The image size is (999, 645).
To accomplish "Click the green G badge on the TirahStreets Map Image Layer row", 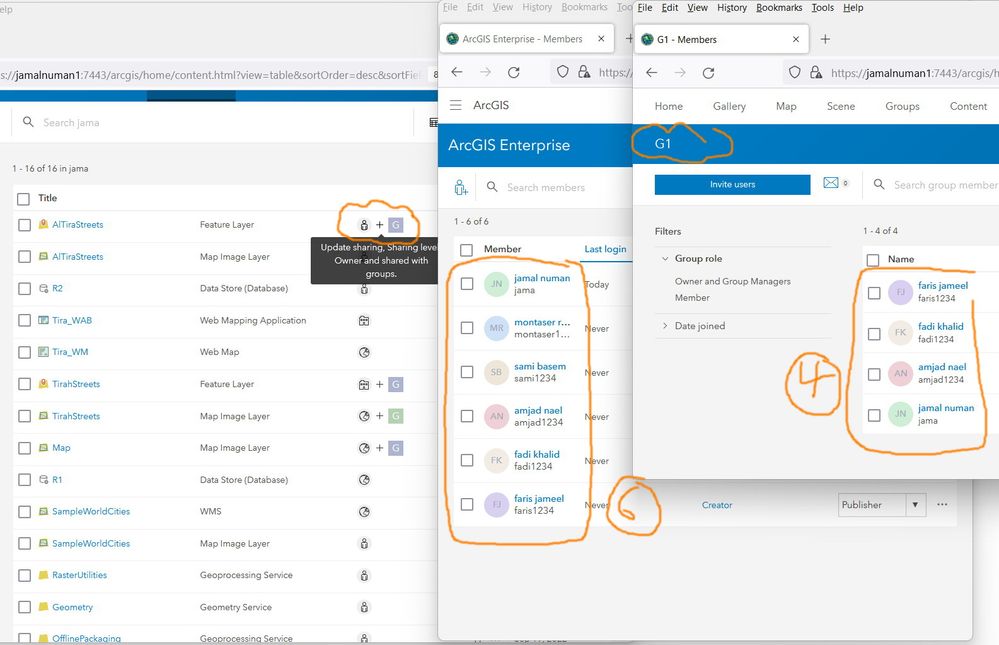I will [396, 416].
